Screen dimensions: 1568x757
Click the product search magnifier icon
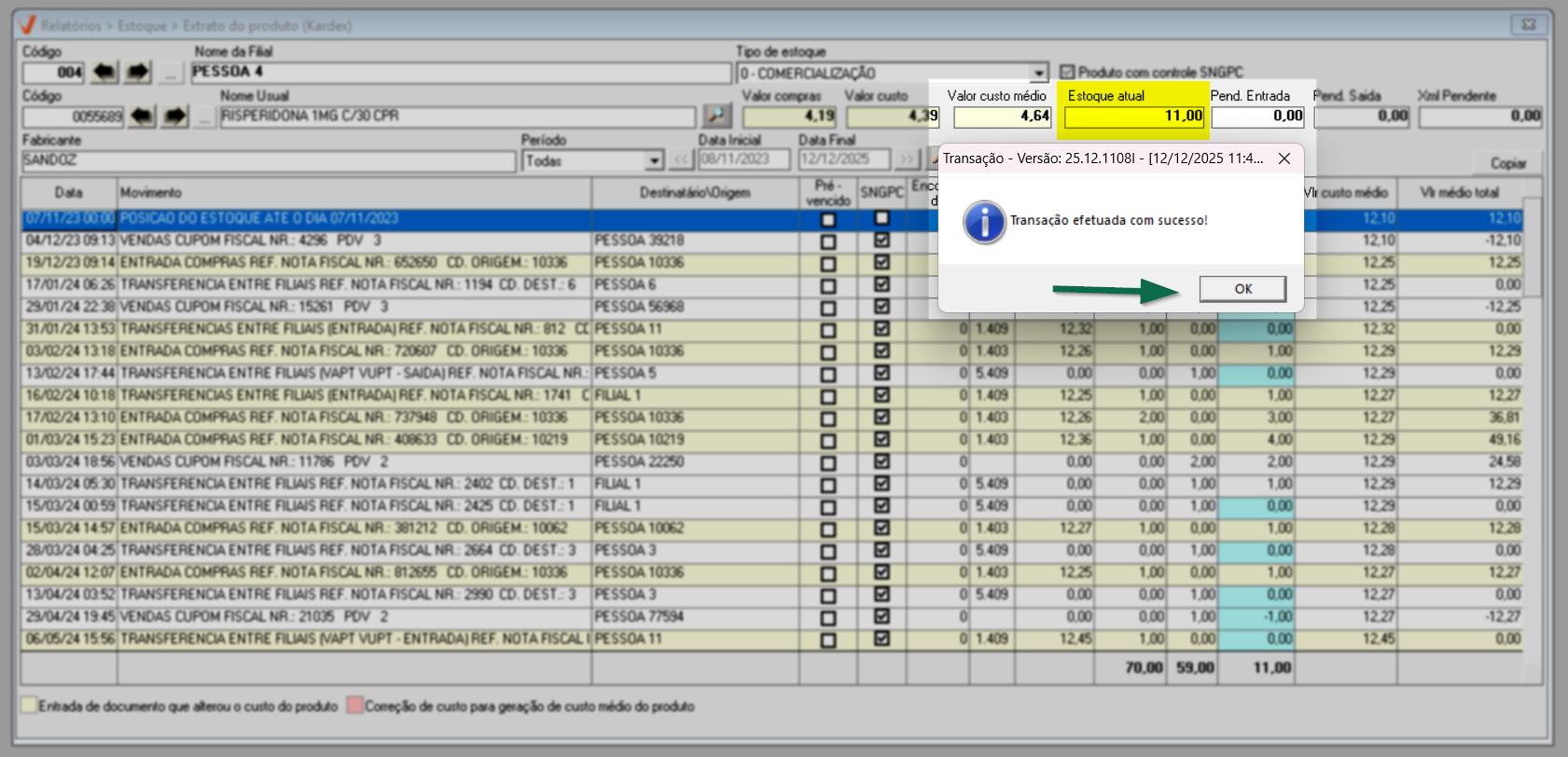coord(716,116)
